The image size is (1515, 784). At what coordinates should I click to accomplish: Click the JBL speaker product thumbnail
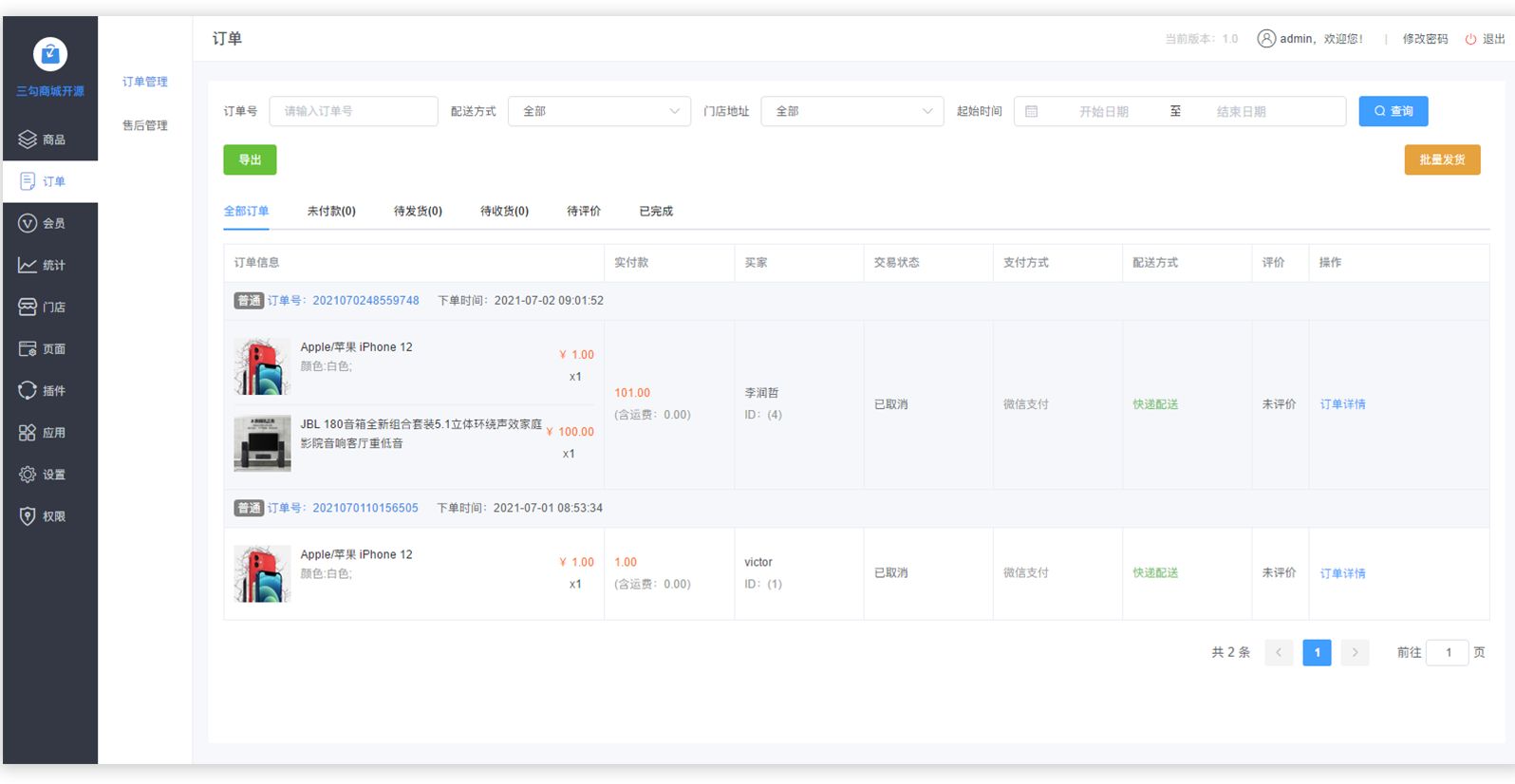point(262,443)
